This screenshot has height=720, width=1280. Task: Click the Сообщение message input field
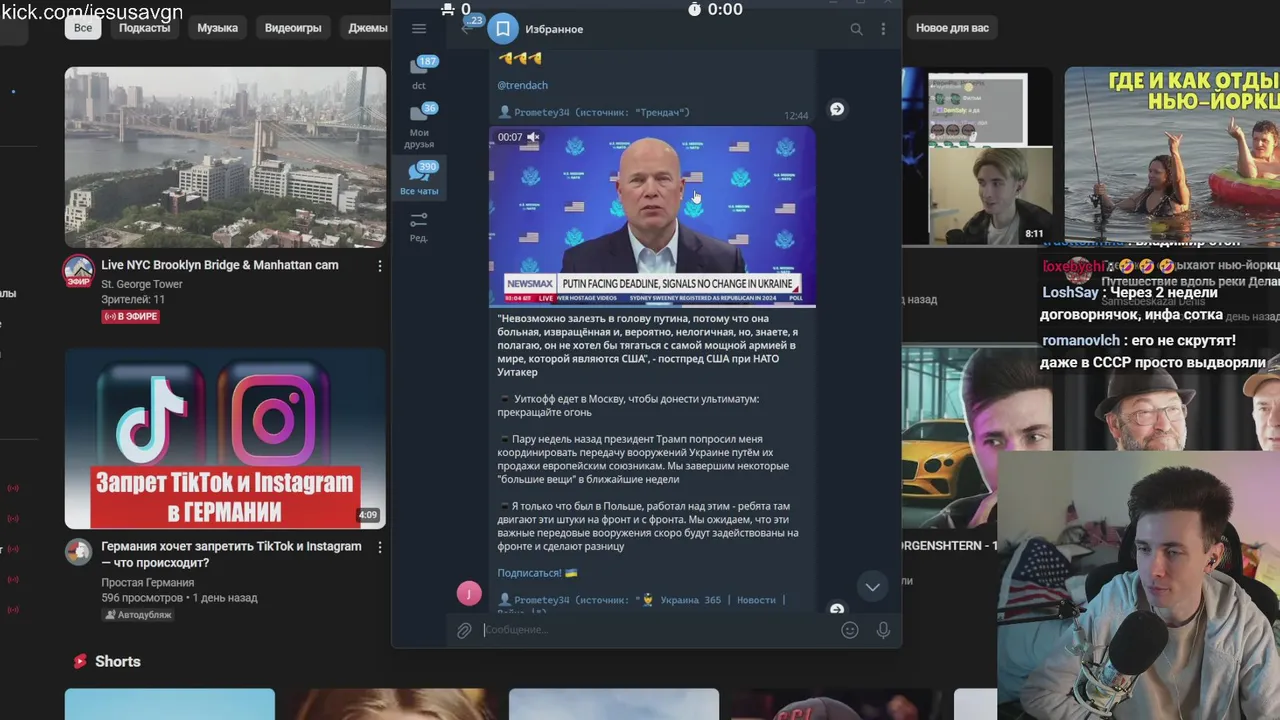[658, 630]
